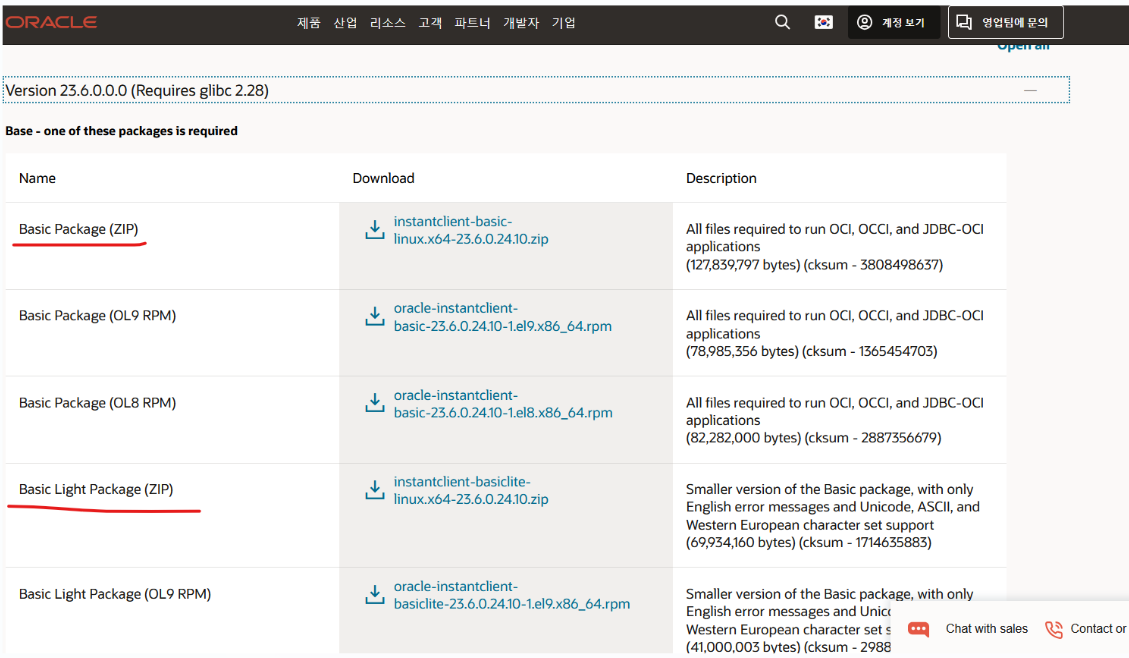1129x658 pixels.
Task: Click the Oracle logo
Action: (x=51, y=22)
